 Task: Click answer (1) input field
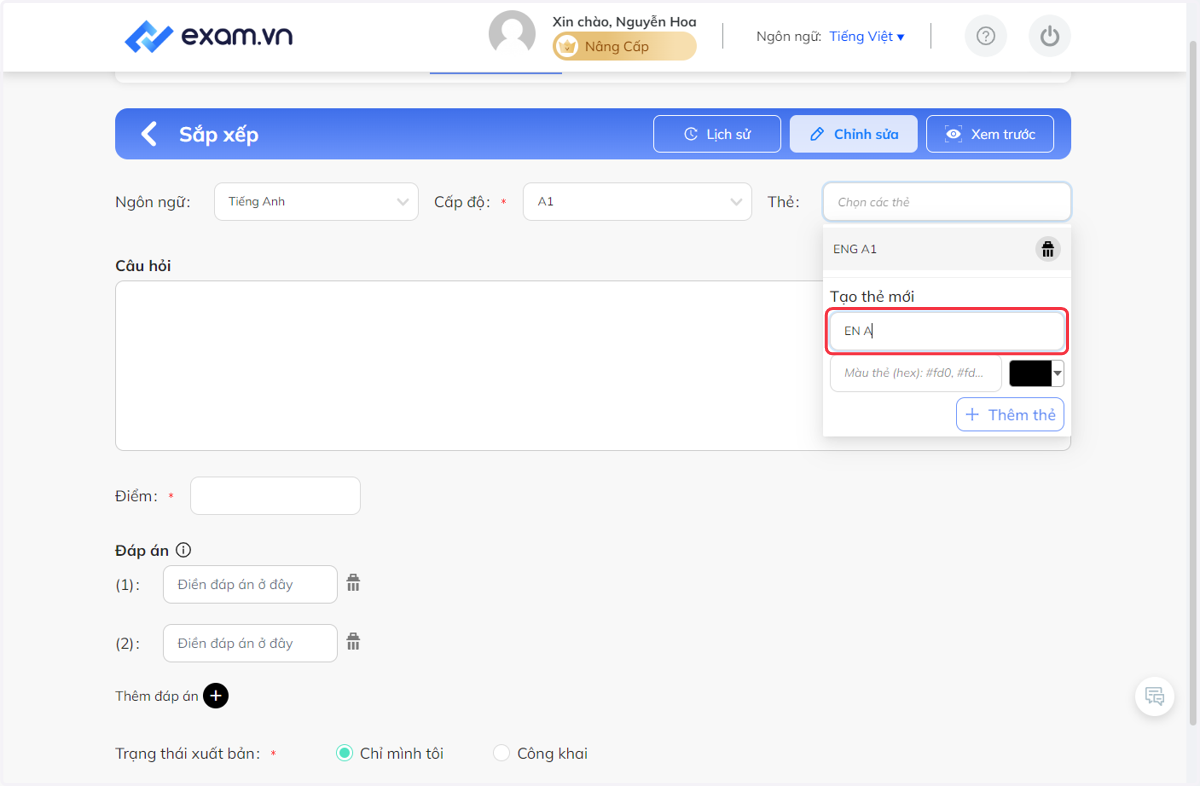coord(250,585)
